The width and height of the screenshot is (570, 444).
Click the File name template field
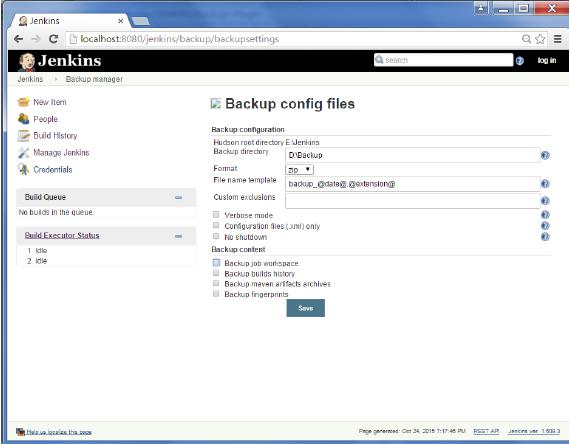[x=413, y=184]
